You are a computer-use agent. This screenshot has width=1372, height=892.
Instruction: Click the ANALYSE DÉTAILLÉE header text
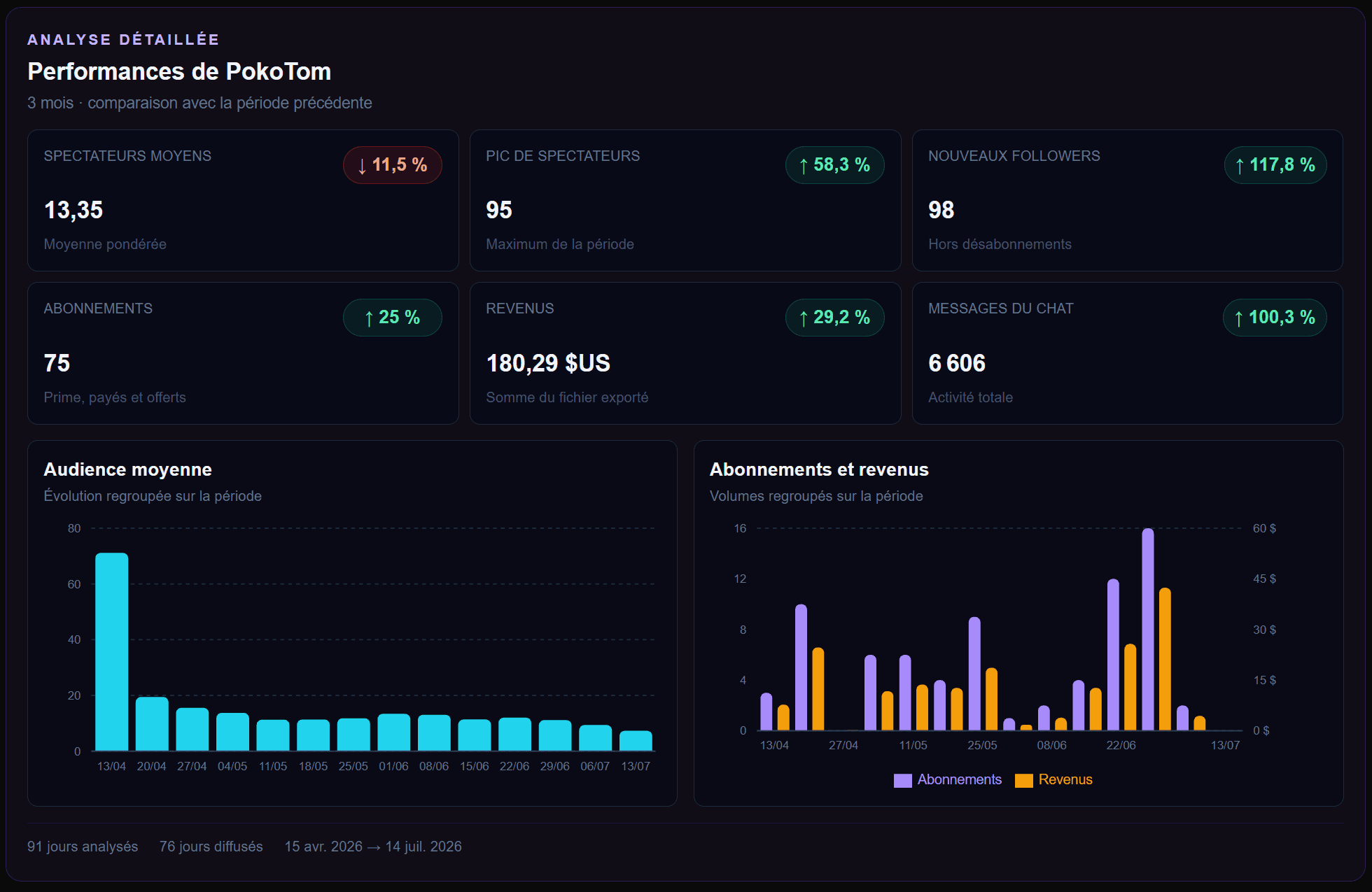pos(123,39)
